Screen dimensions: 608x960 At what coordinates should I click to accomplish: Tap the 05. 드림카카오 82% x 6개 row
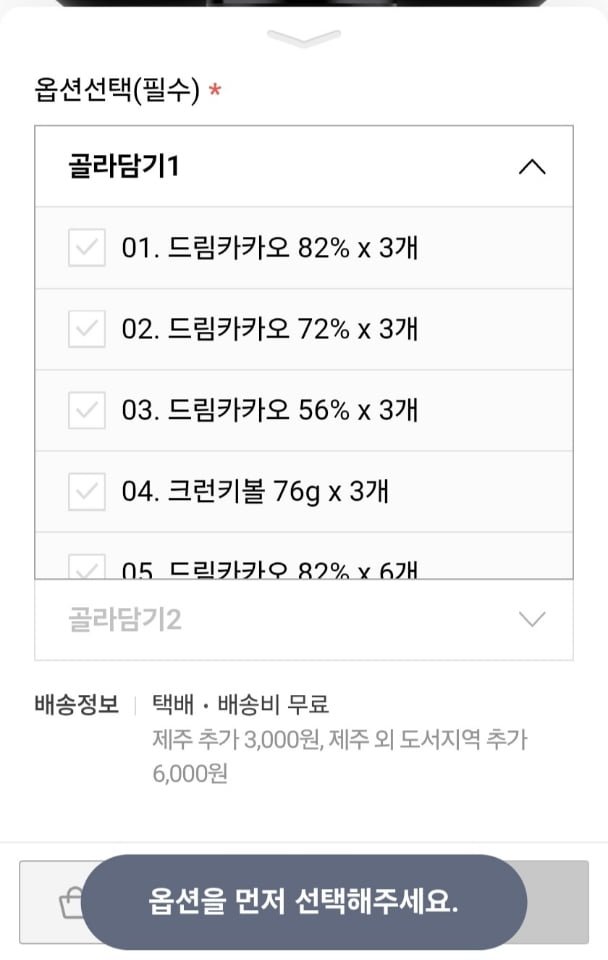click(270, 569)
